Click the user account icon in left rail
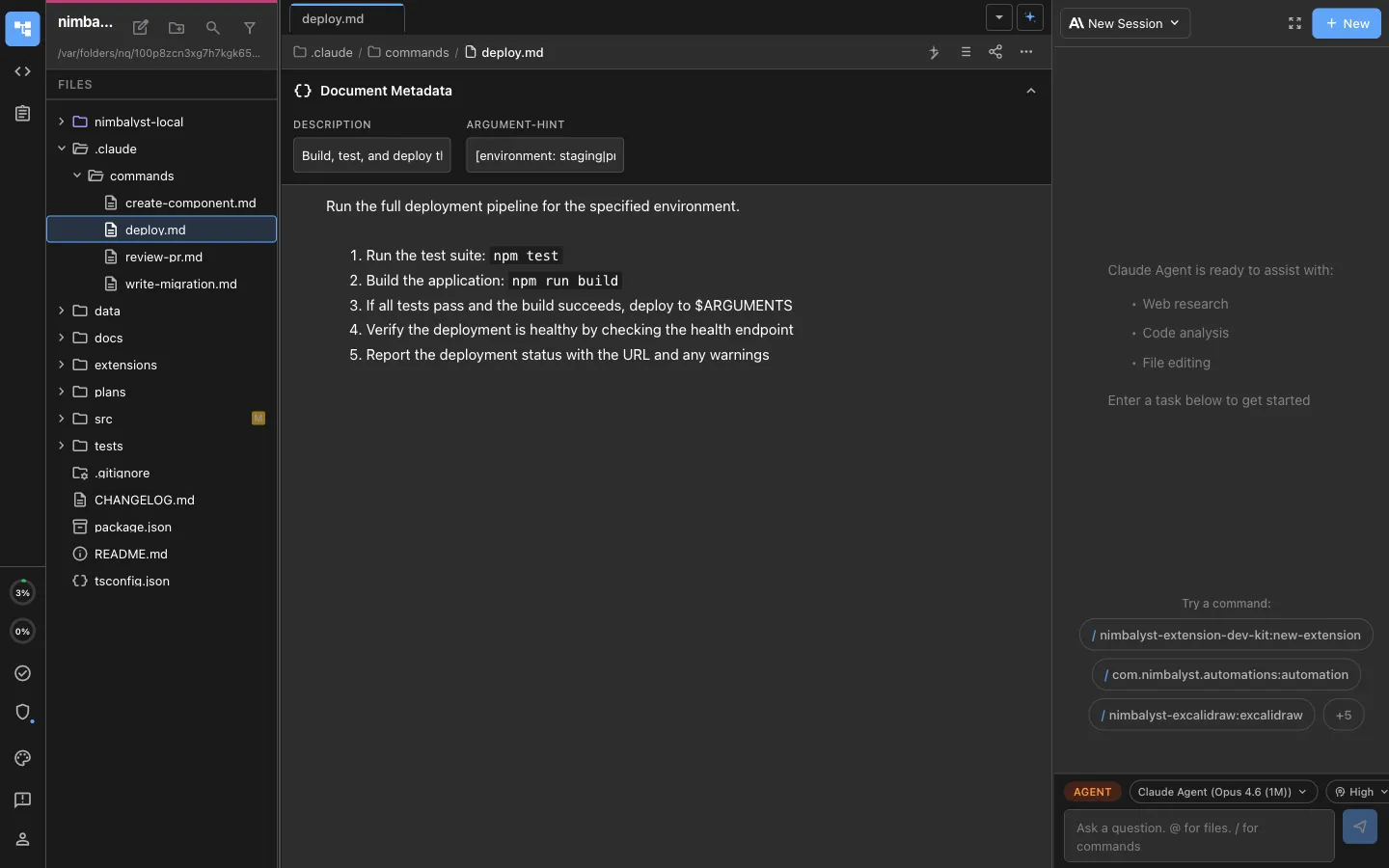The image size is (1389, 868). (x=23, y=839)
